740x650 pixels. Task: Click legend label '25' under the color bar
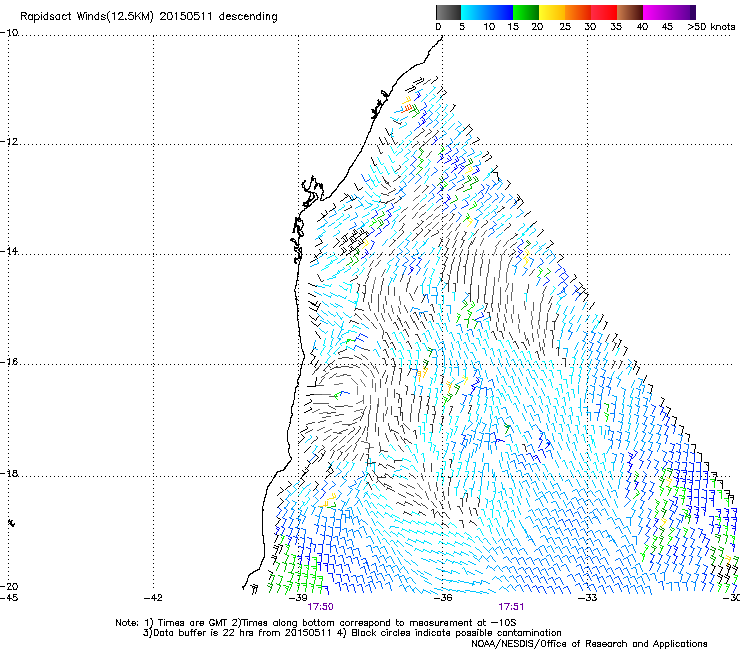pyautogui.click(x=565, y=27)
